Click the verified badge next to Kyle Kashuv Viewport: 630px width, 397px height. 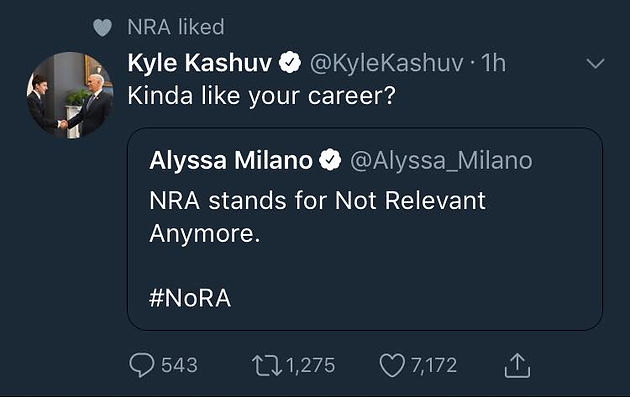click(x=290, y=63)
